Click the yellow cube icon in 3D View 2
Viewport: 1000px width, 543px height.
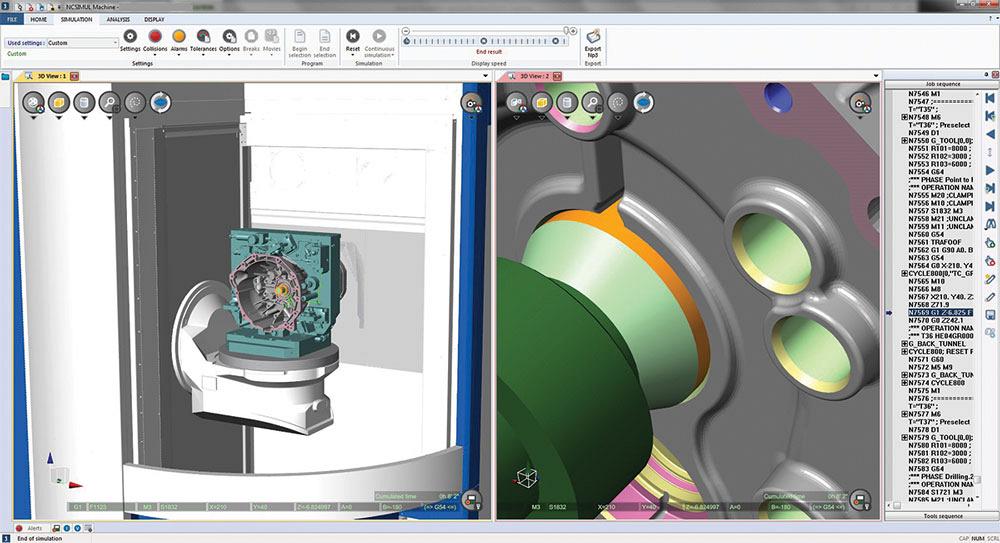(x=543, y=102)
